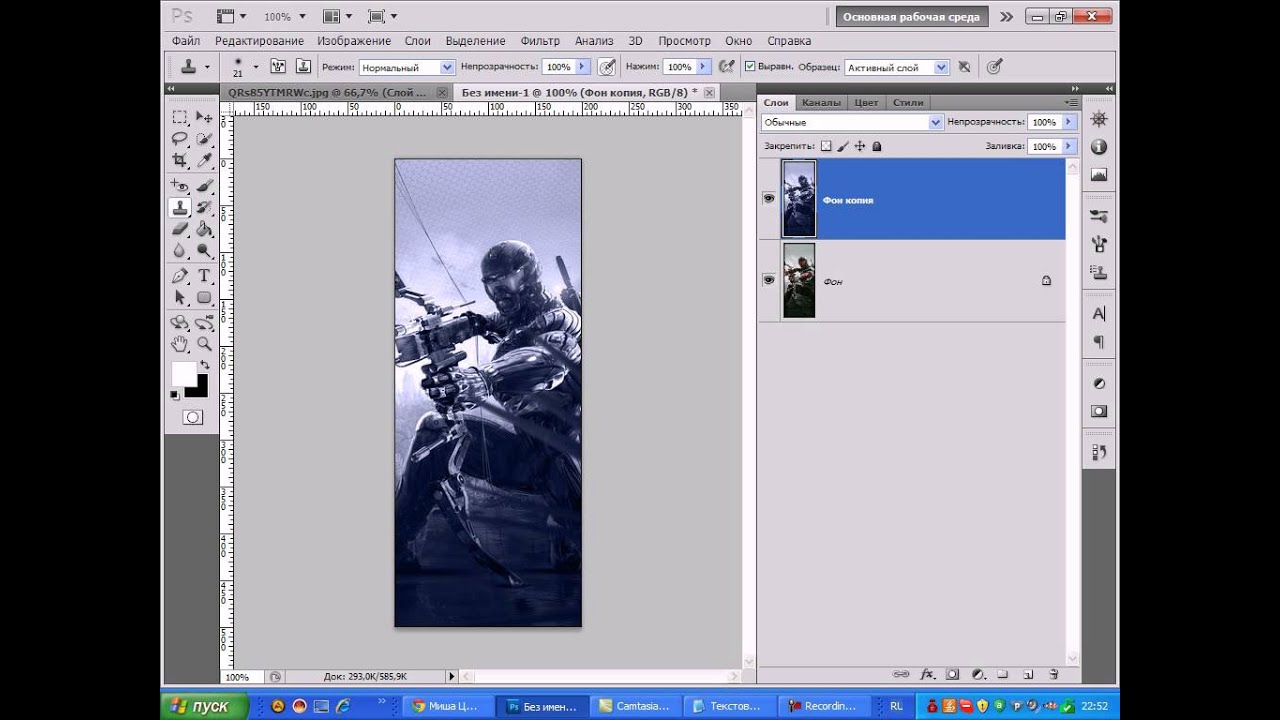Select the Lasso tool

pos(180,139)
